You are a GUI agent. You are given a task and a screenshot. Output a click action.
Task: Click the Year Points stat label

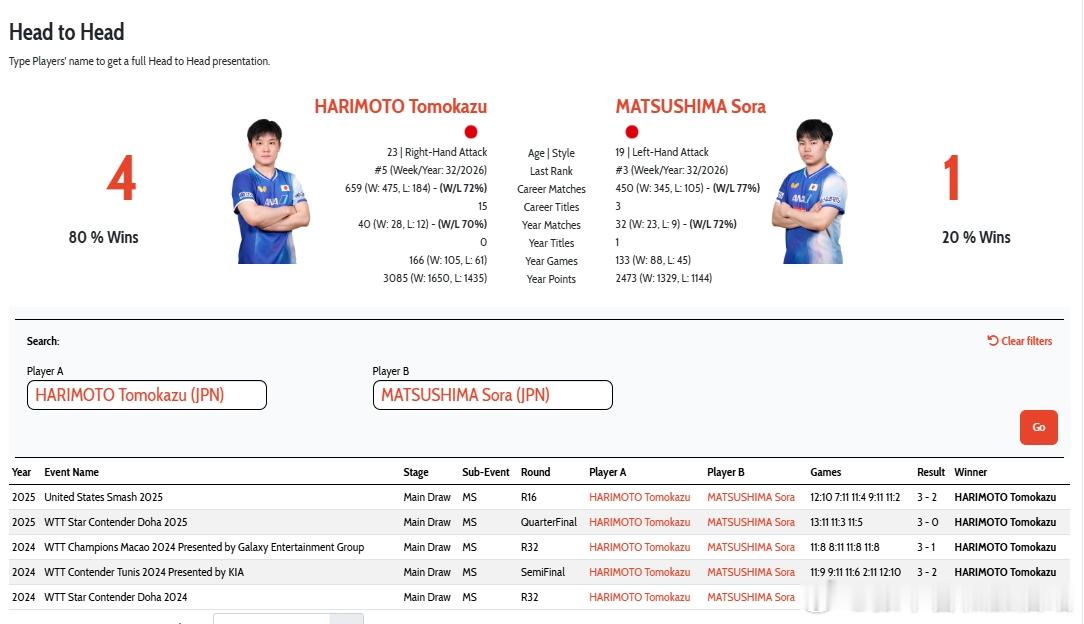[x=551, y=278]
